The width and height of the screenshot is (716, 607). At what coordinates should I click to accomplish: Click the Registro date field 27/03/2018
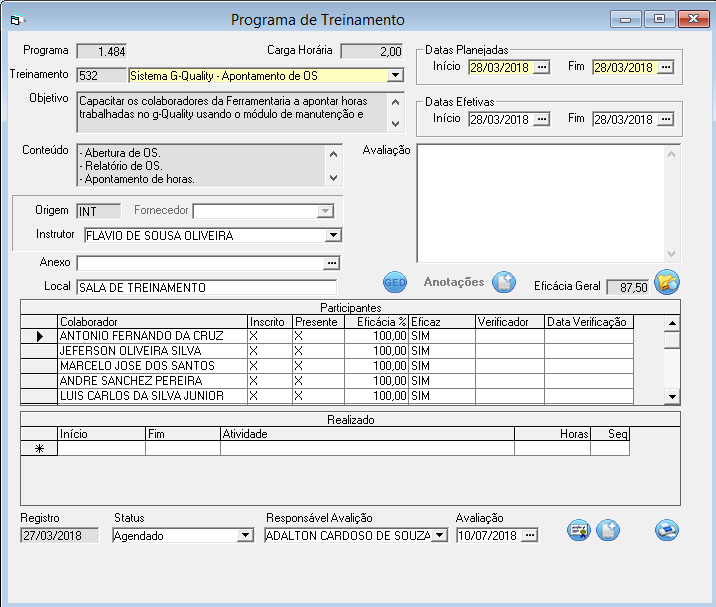(x=59, y=535)
